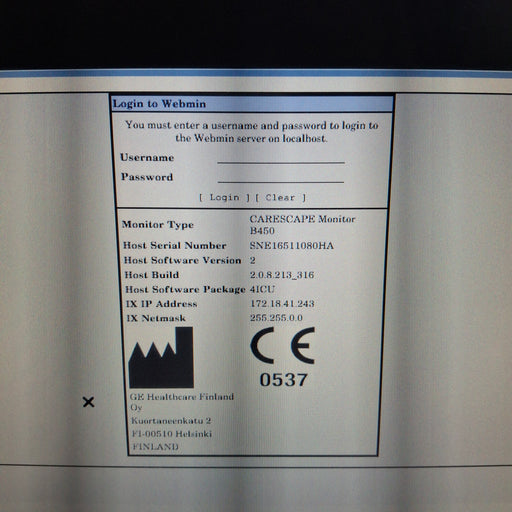512x512 pixels.
Task: Click netmask value 255.255.0.0
Action: pyautogui.click(x=276, y=318)
